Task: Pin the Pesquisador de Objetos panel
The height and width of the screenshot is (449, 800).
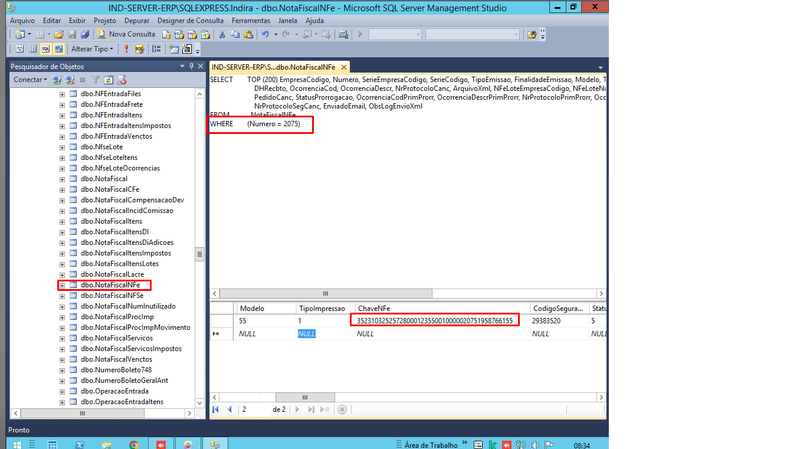Action: tap(191, 66)
